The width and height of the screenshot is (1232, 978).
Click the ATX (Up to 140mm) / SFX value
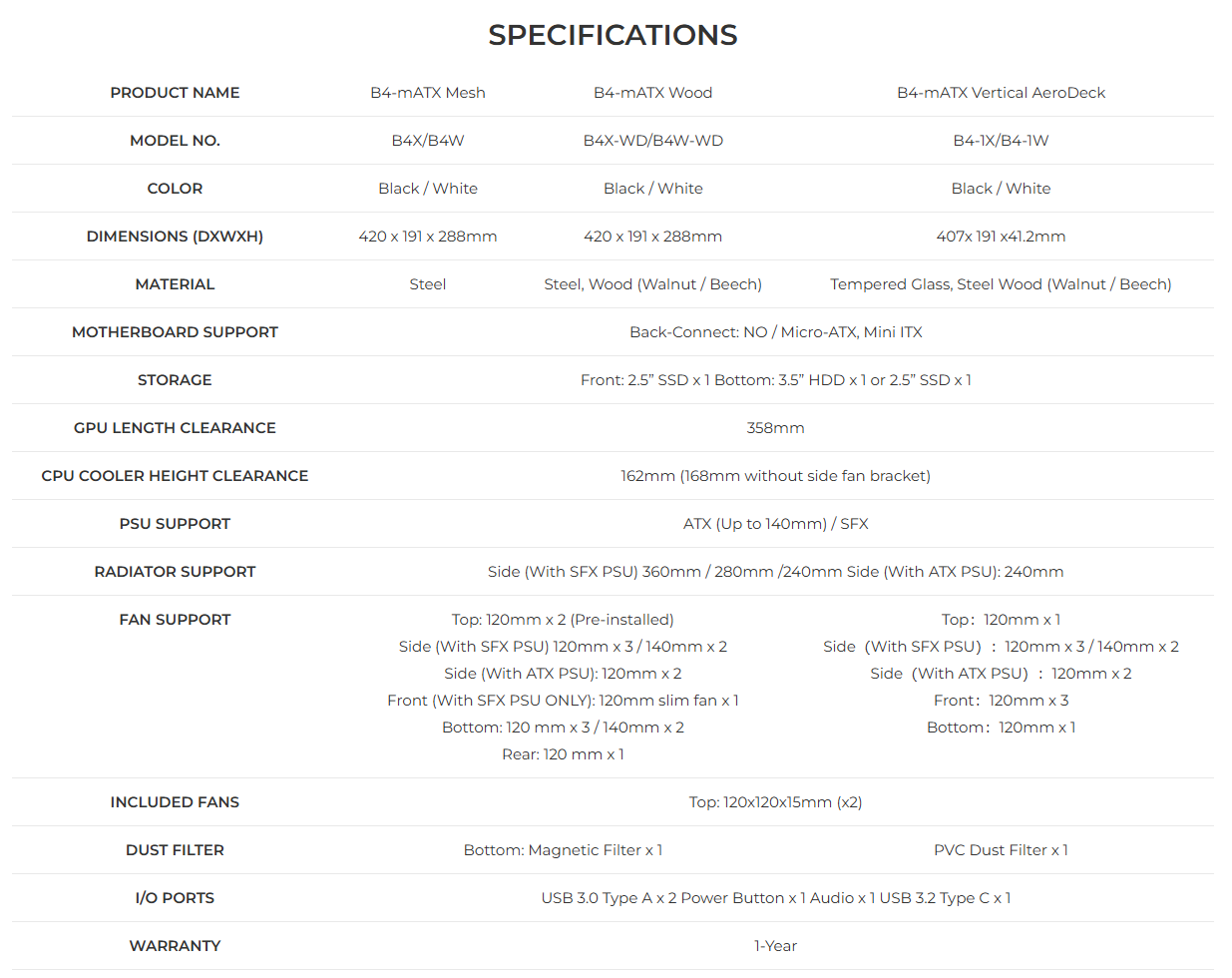[x=775, y=524]
